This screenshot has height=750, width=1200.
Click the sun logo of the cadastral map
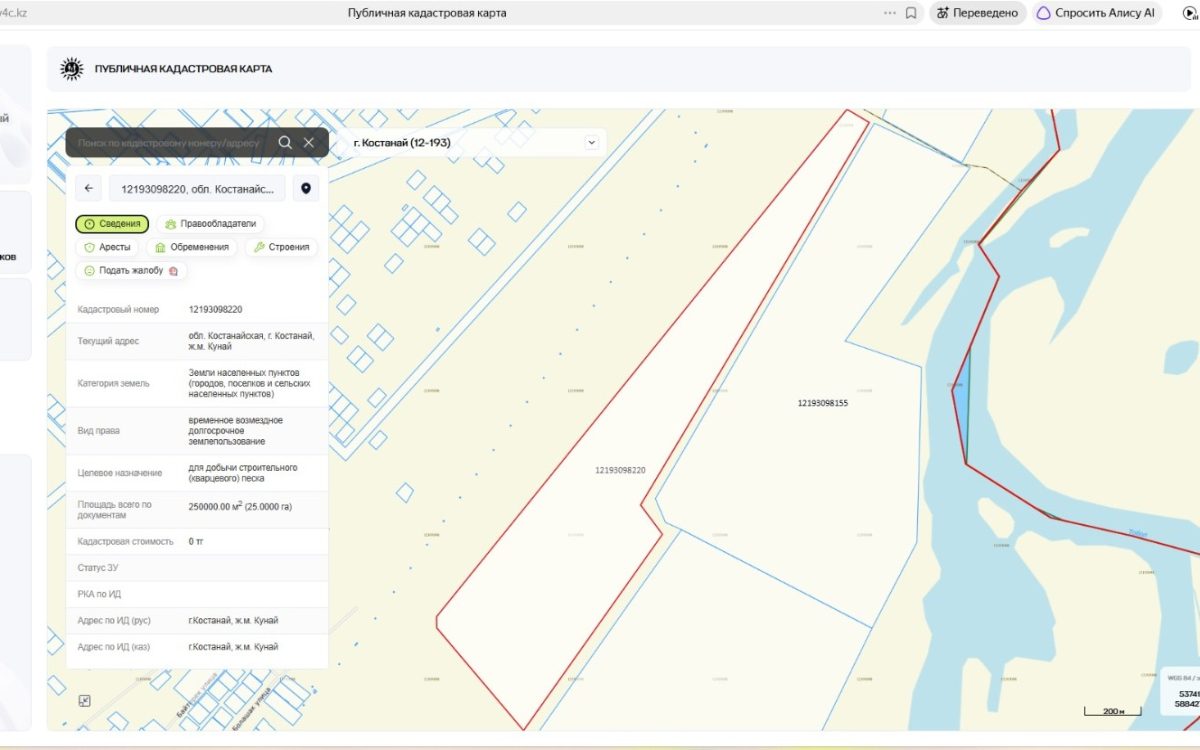tap(72, 69)
